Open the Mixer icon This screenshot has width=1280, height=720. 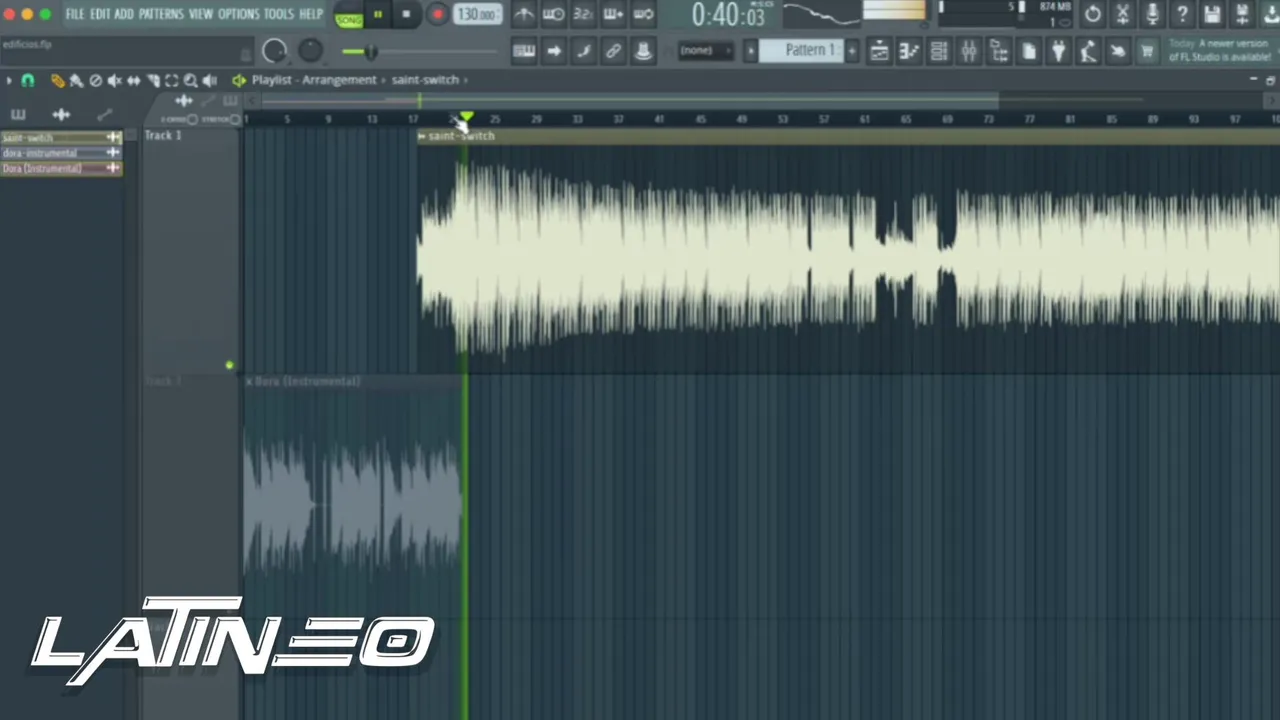point(969,52)
